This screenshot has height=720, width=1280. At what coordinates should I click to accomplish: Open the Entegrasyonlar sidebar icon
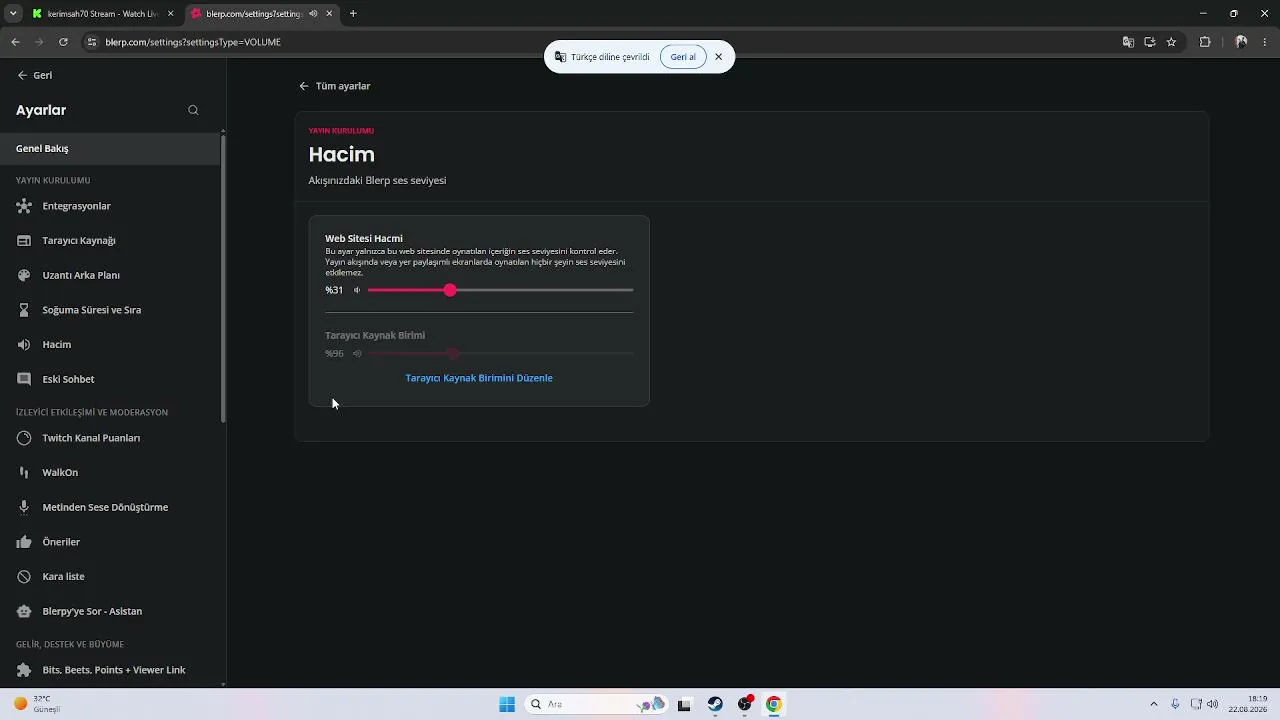pos(24,206)
